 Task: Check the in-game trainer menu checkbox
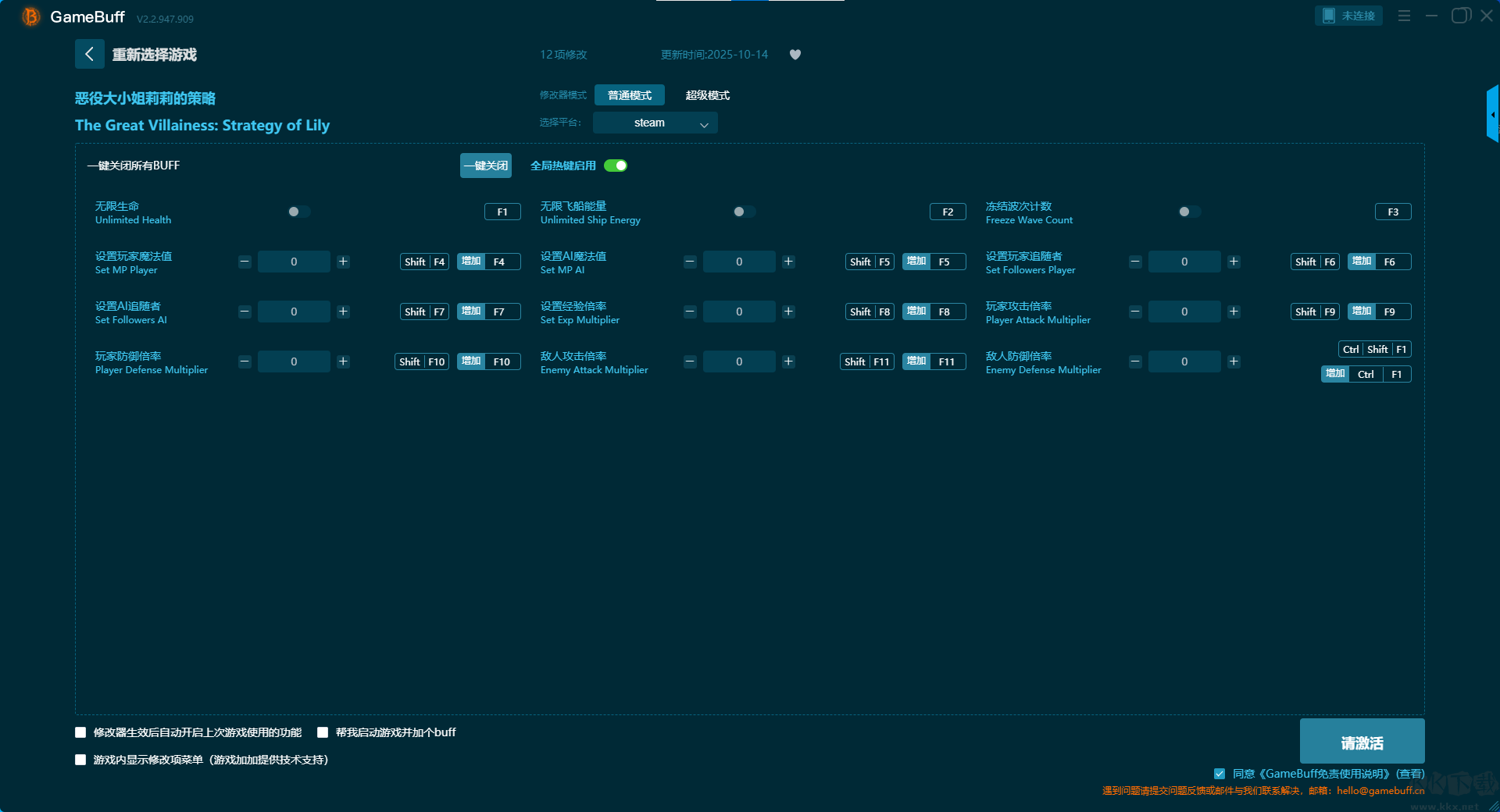point(80,760)
